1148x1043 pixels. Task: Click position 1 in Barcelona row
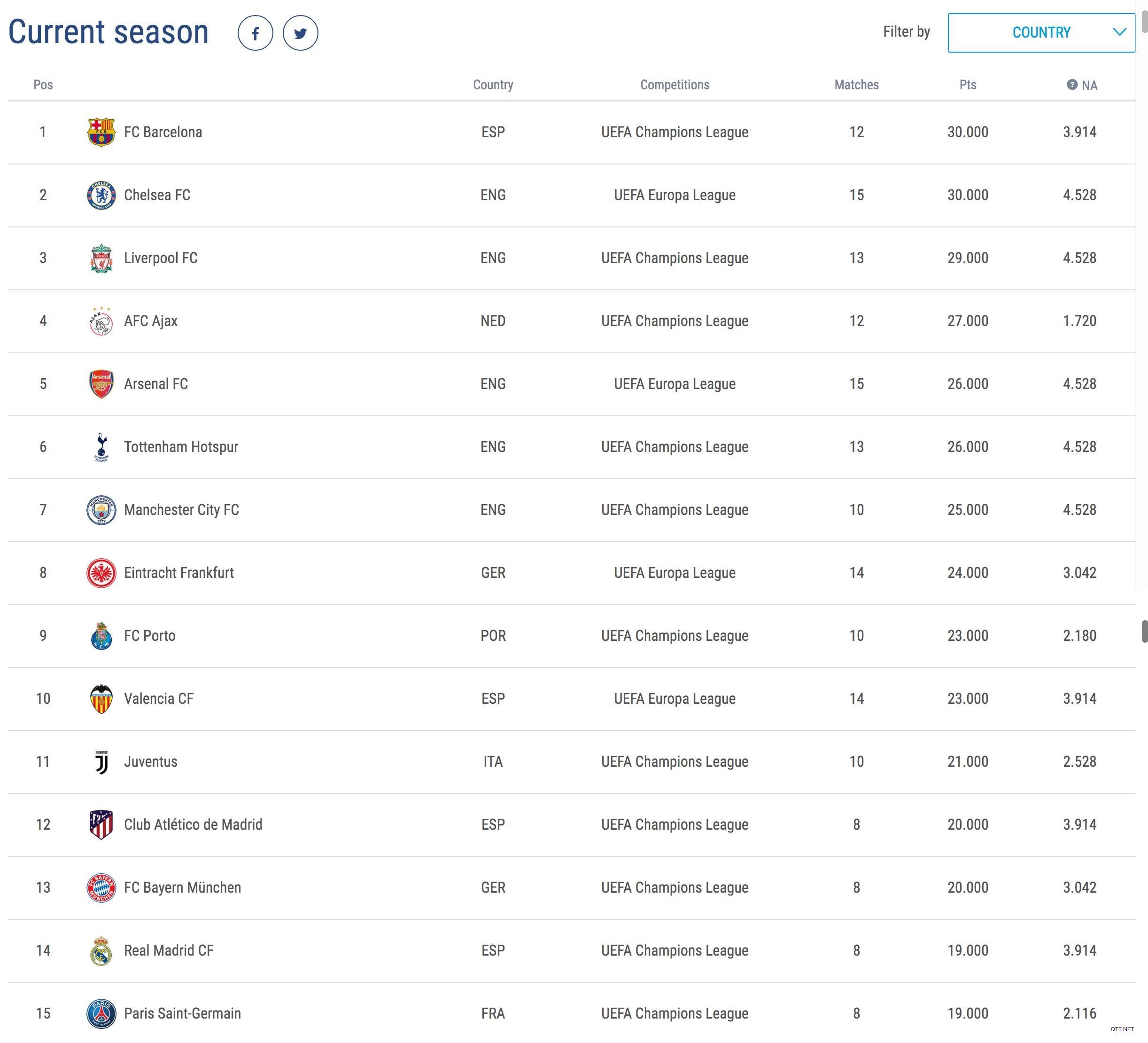pos(43,132)
